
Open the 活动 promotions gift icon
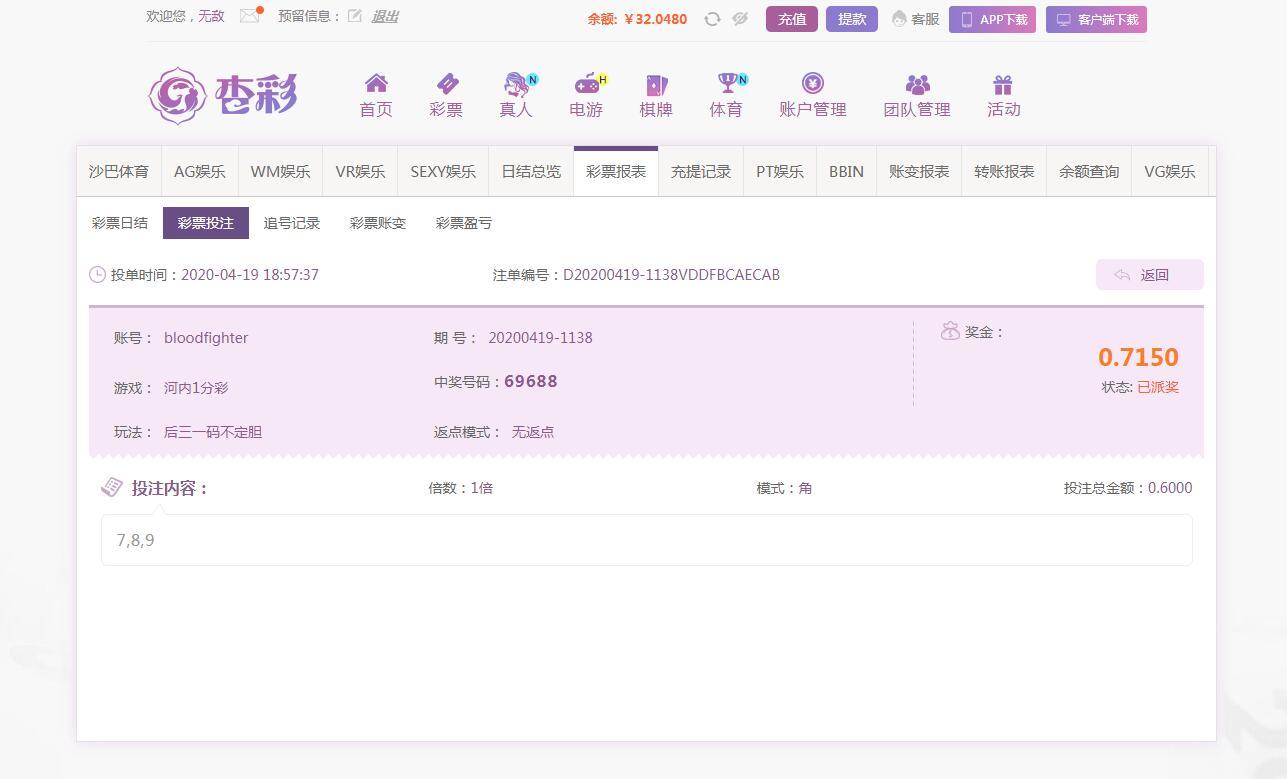1003,85
